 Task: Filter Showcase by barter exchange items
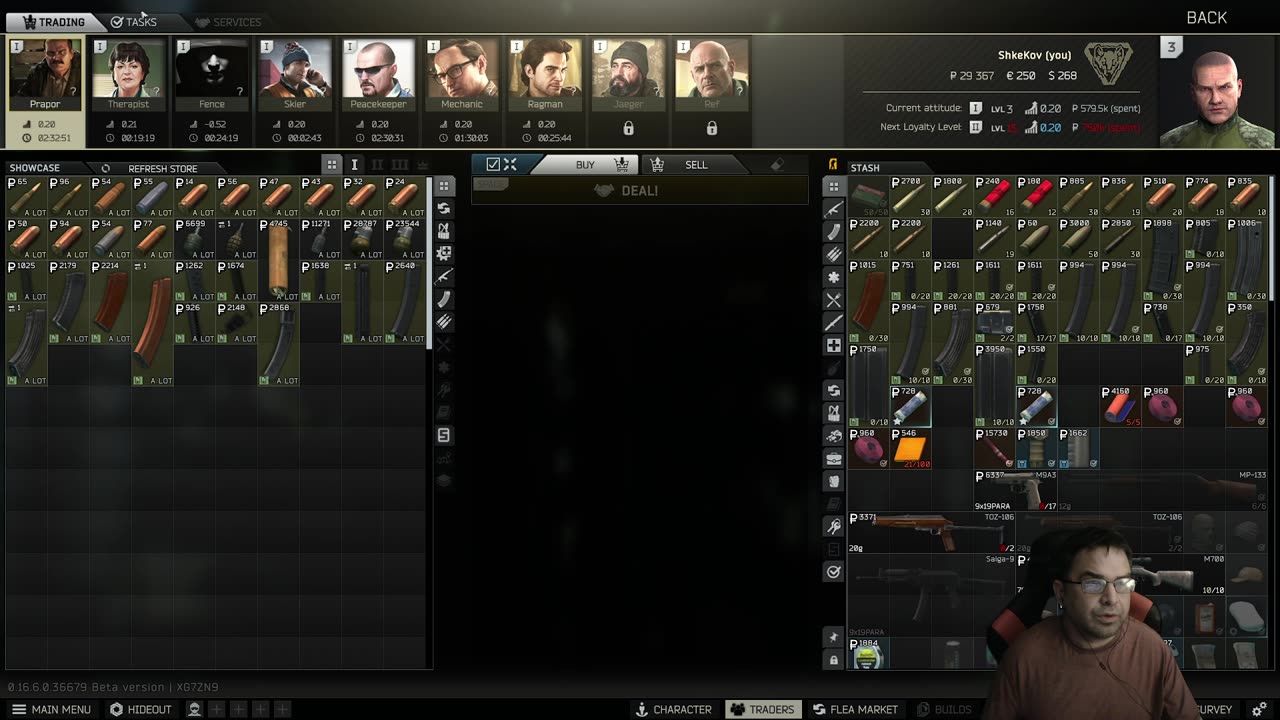(444, 208)
